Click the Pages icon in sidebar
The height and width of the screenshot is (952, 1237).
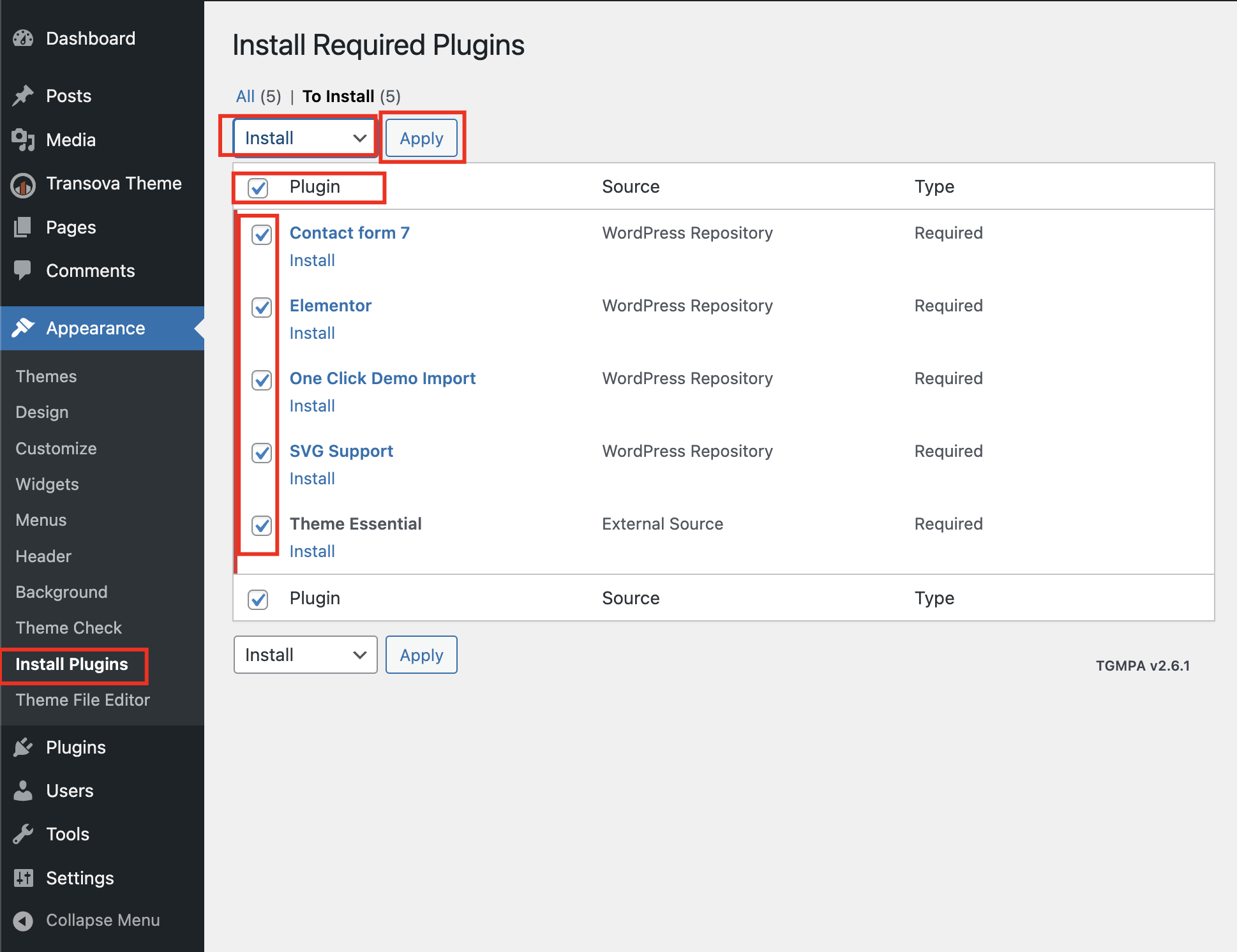pos(23,227)
